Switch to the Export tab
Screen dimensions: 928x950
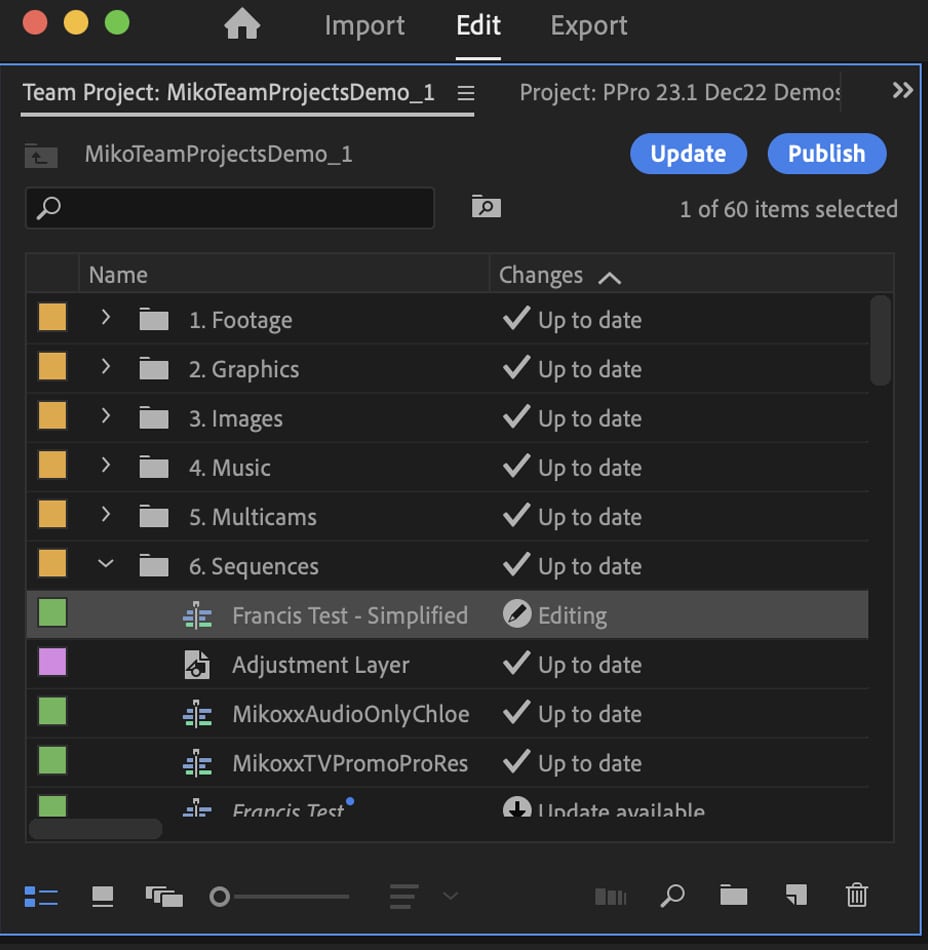pos(589,26)
